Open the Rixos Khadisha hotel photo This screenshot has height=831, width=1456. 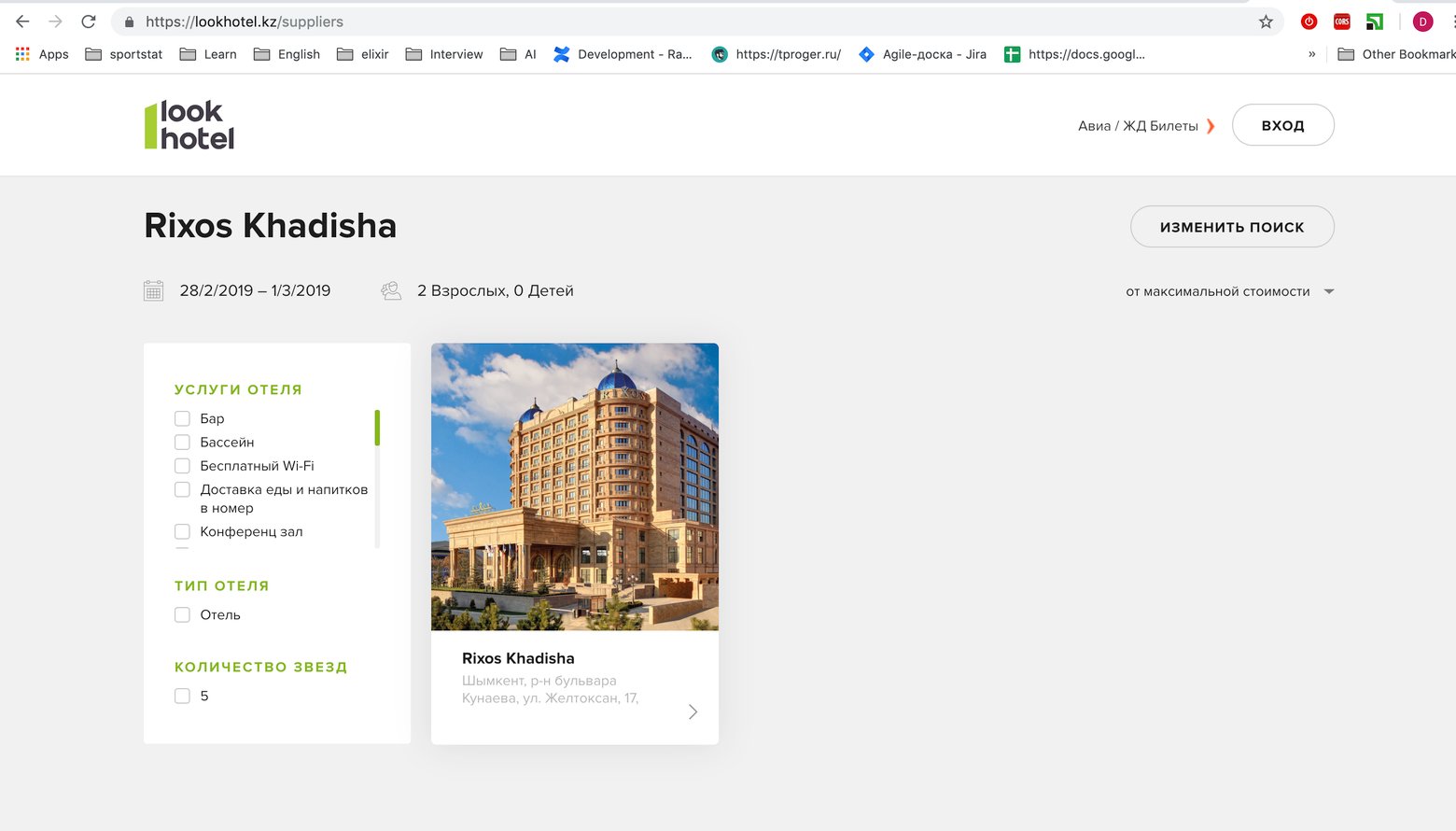tap(575, 486)
